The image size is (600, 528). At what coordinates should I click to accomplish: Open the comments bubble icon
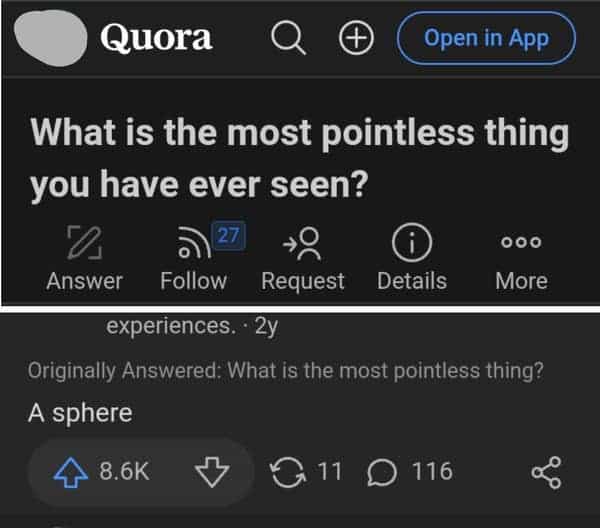coord(381,471)
